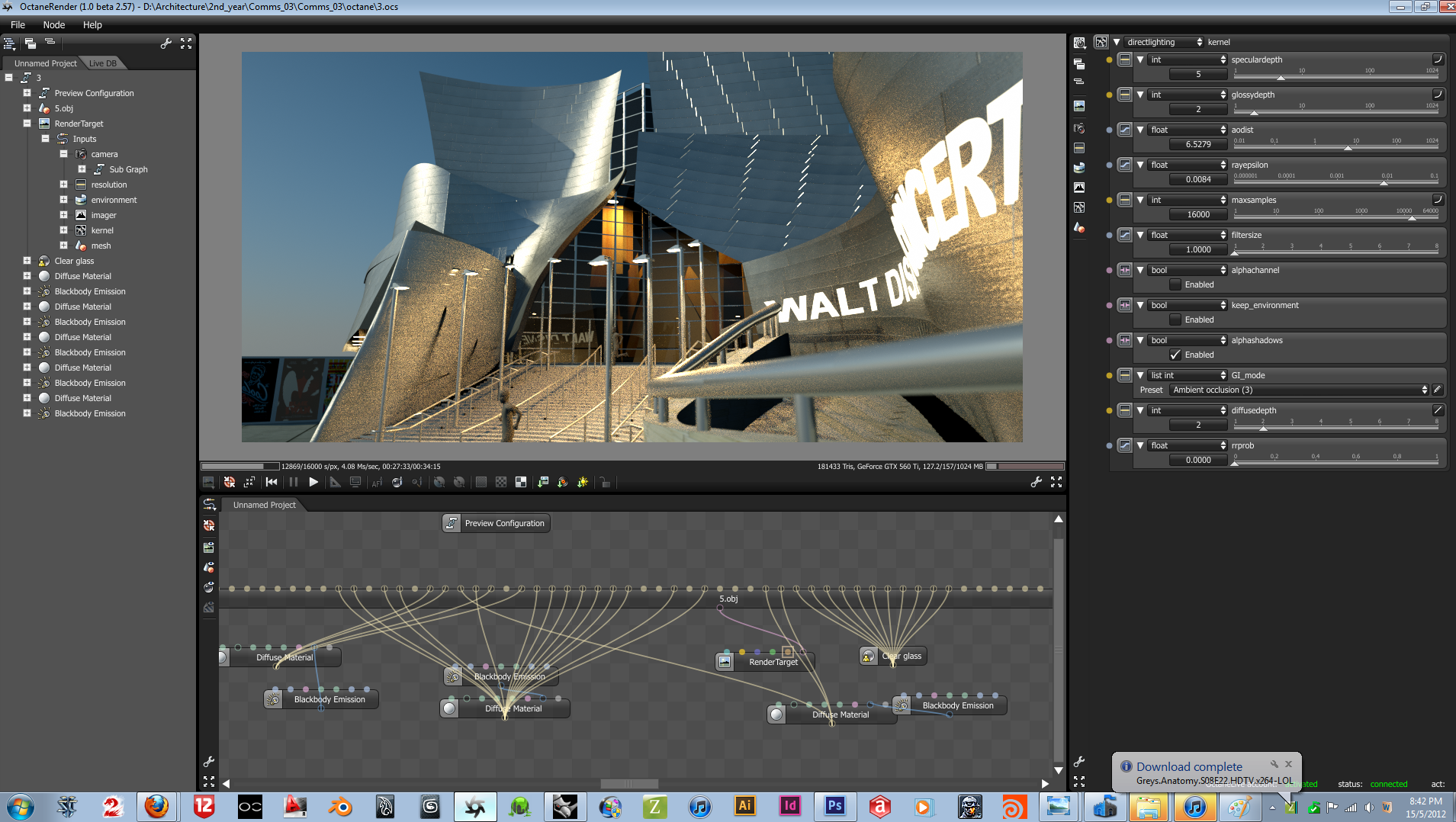Image resolution: width=1456 pixels, height=822 pixels.
Task: Maximize the render viewport with fullscreen icon
Action: 1056,482
